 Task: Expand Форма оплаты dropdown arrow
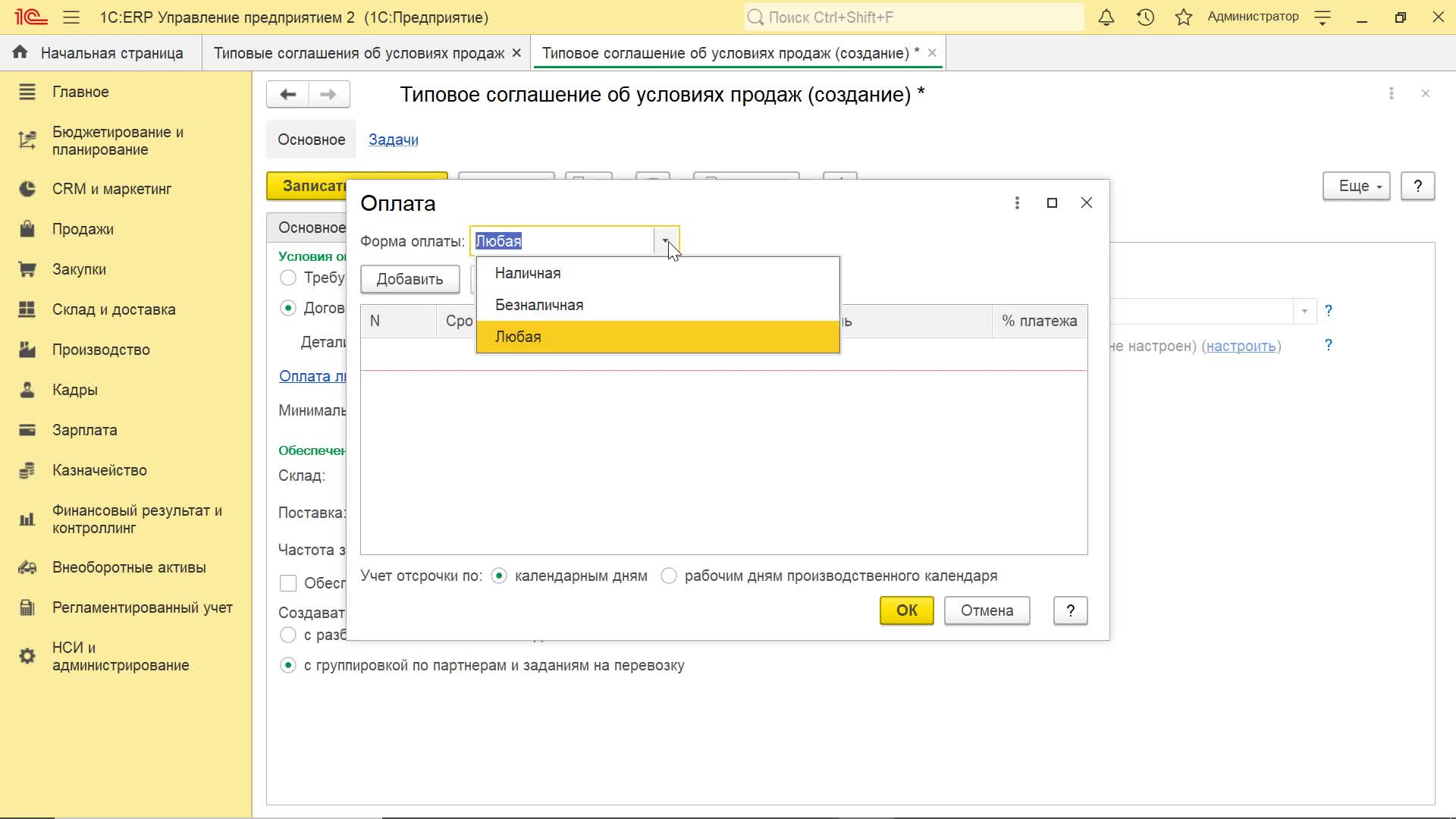[665, 241]
